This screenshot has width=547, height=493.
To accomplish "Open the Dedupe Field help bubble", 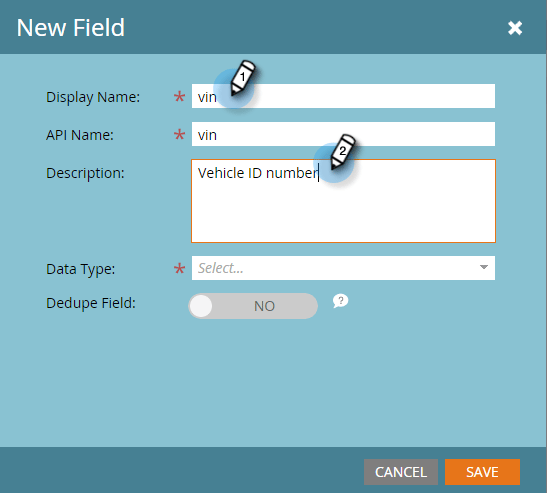I will pyautogui.click(x=340, y=301).
